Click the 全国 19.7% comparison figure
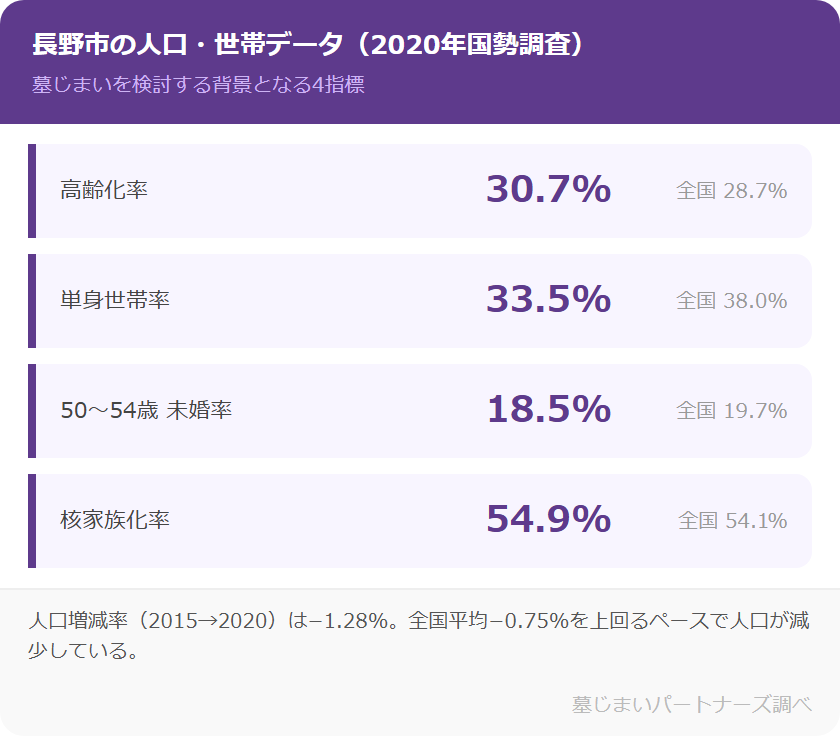Screen dimensions: 840x738 [731, 410]
